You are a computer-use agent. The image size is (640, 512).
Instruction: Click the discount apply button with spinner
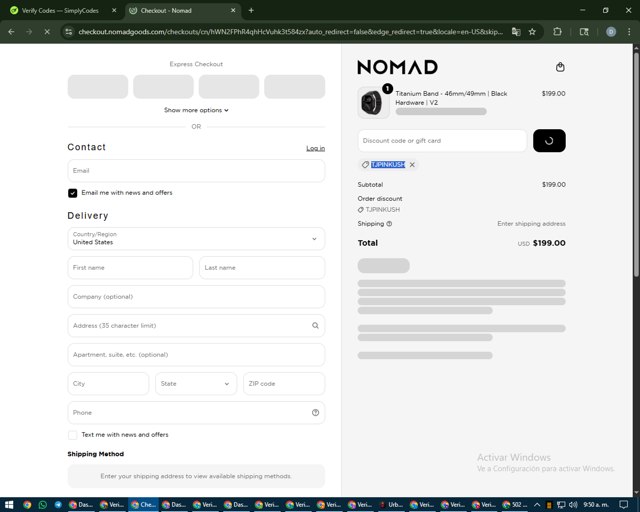[549, 141]
